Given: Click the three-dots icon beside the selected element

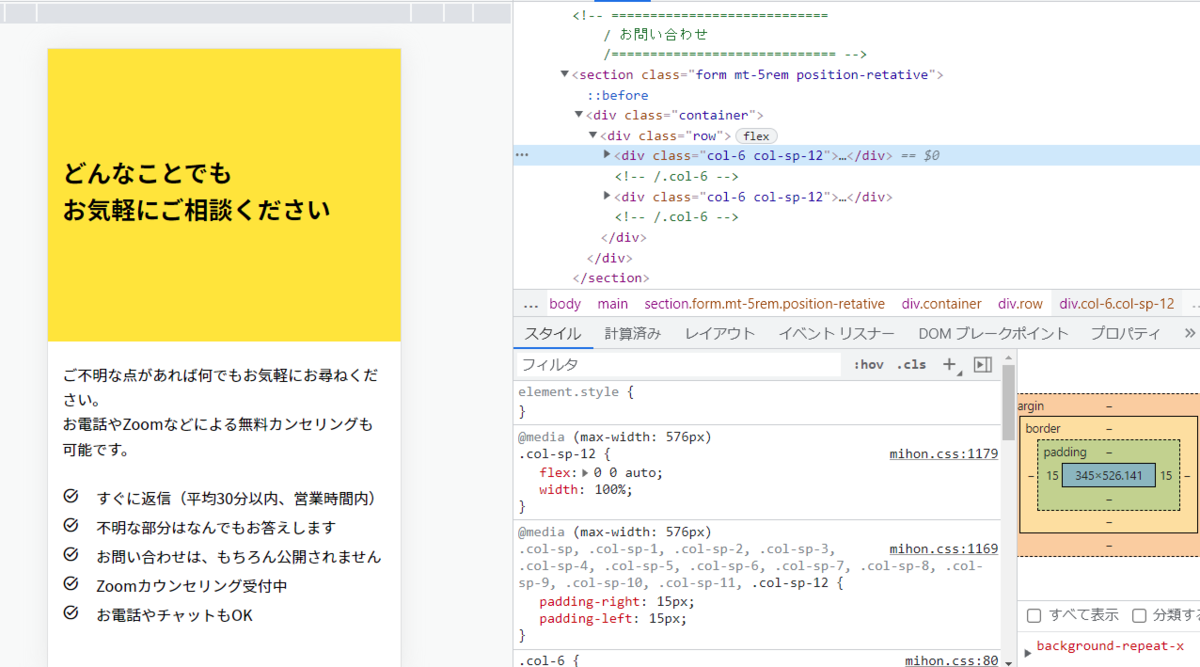Looking at the screenshot, I should coord(522,156).
